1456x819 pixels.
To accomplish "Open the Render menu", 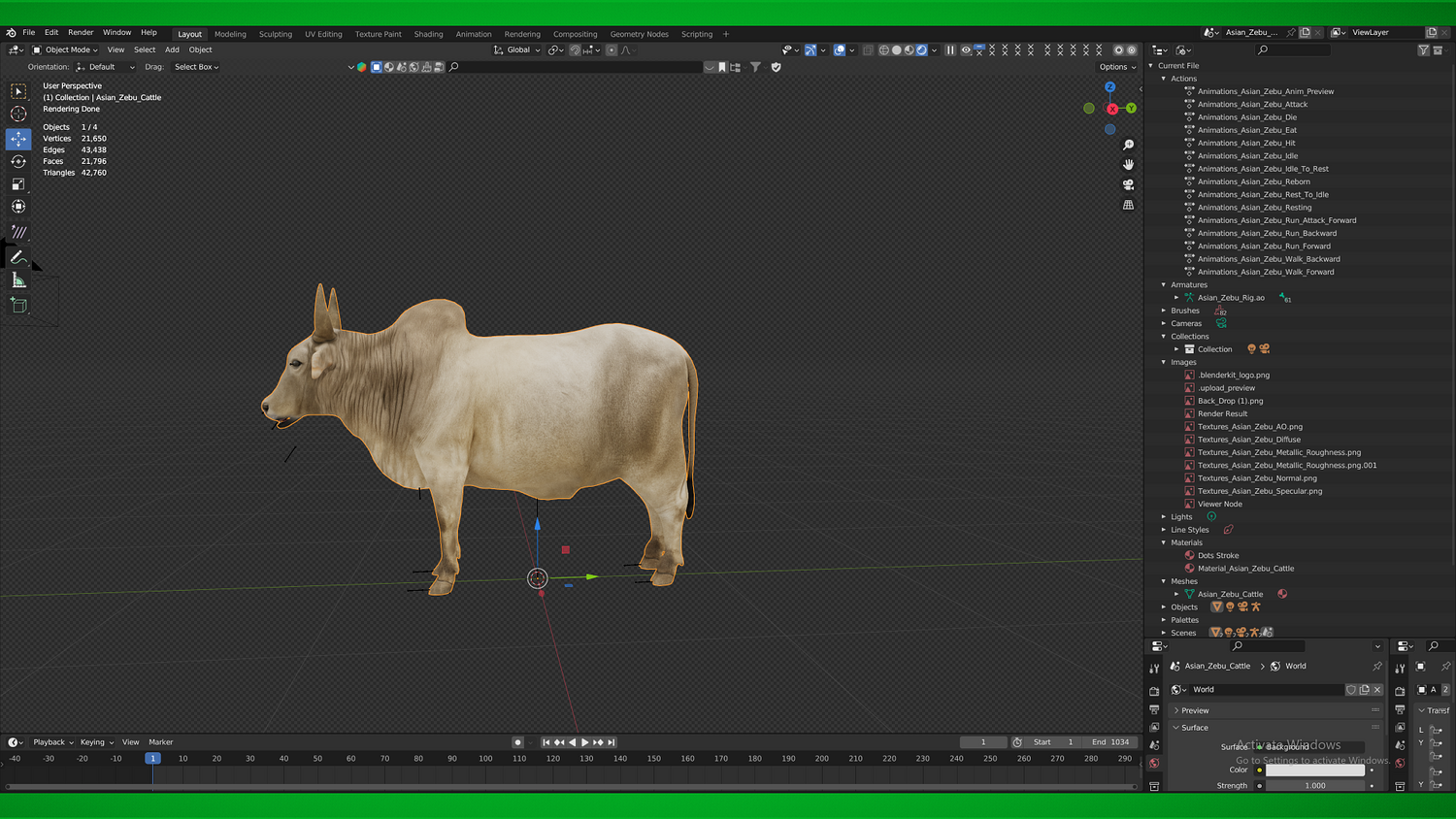I will point(81,32).
